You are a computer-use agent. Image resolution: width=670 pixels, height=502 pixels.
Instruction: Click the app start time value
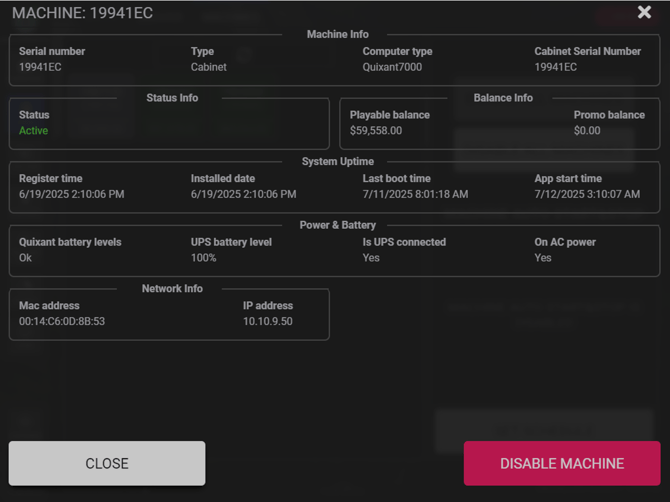pos(587,194)
